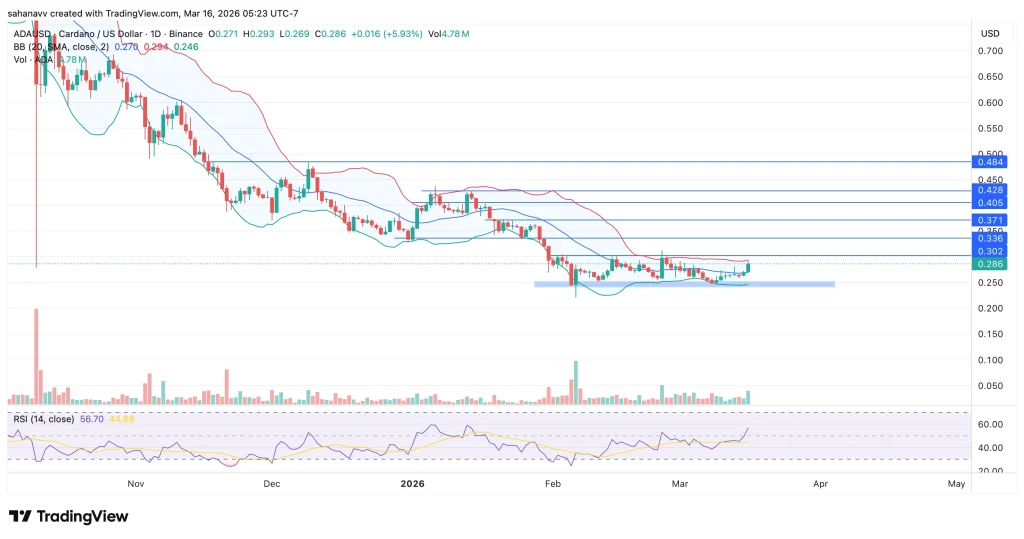Click the latest green candlestick on the chart
Viewport: 1024px width, 539px height.
pyautogui.click(x=747, y=267)
